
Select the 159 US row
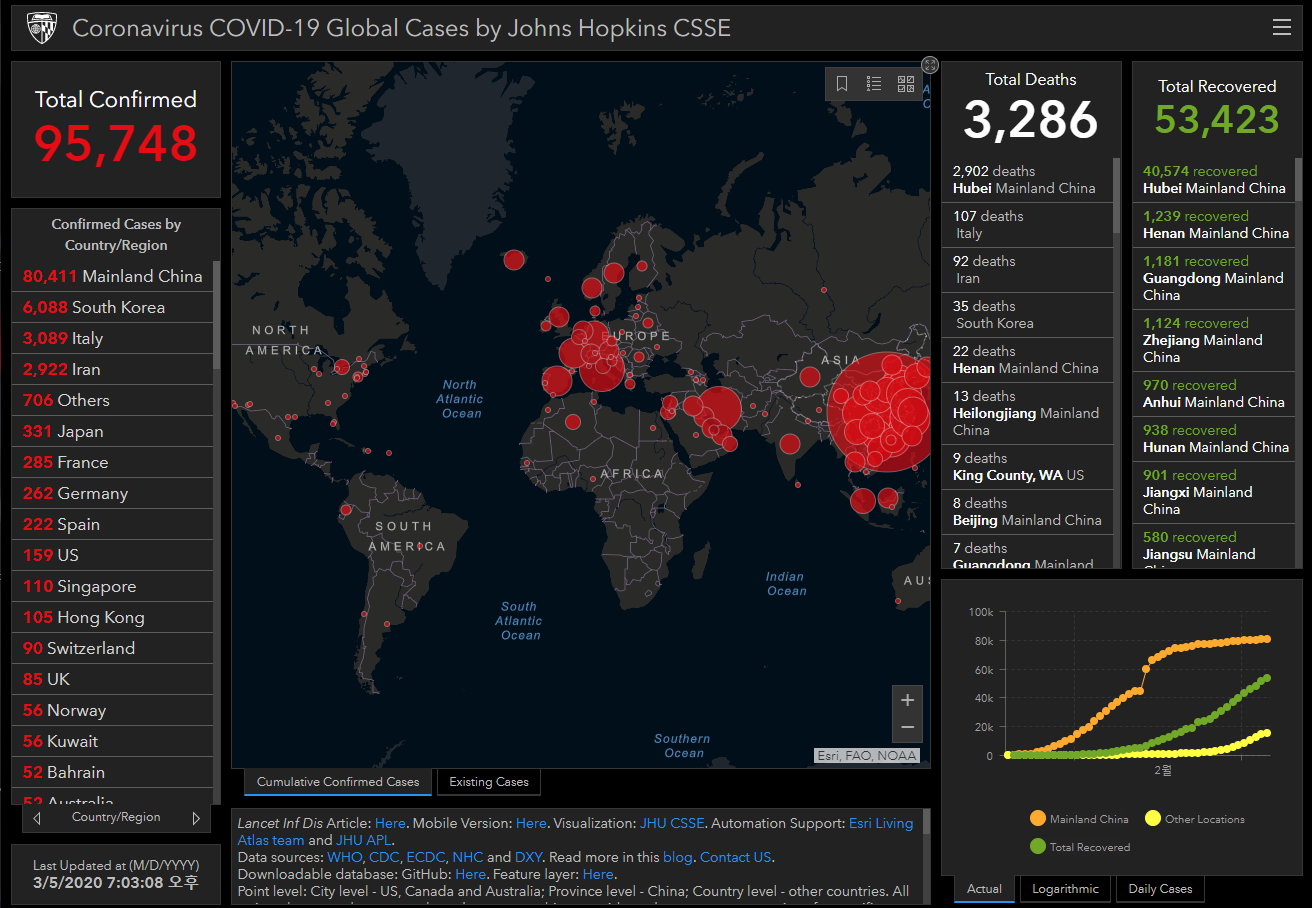113,555
